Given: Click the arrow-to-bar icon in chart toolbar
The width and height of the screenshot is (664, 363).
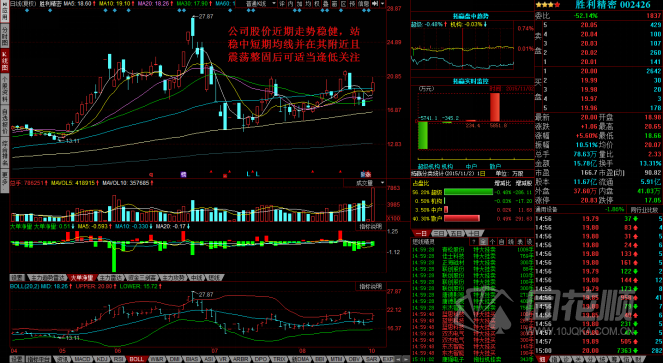Looking at the screenshot, I should (375, 3).
